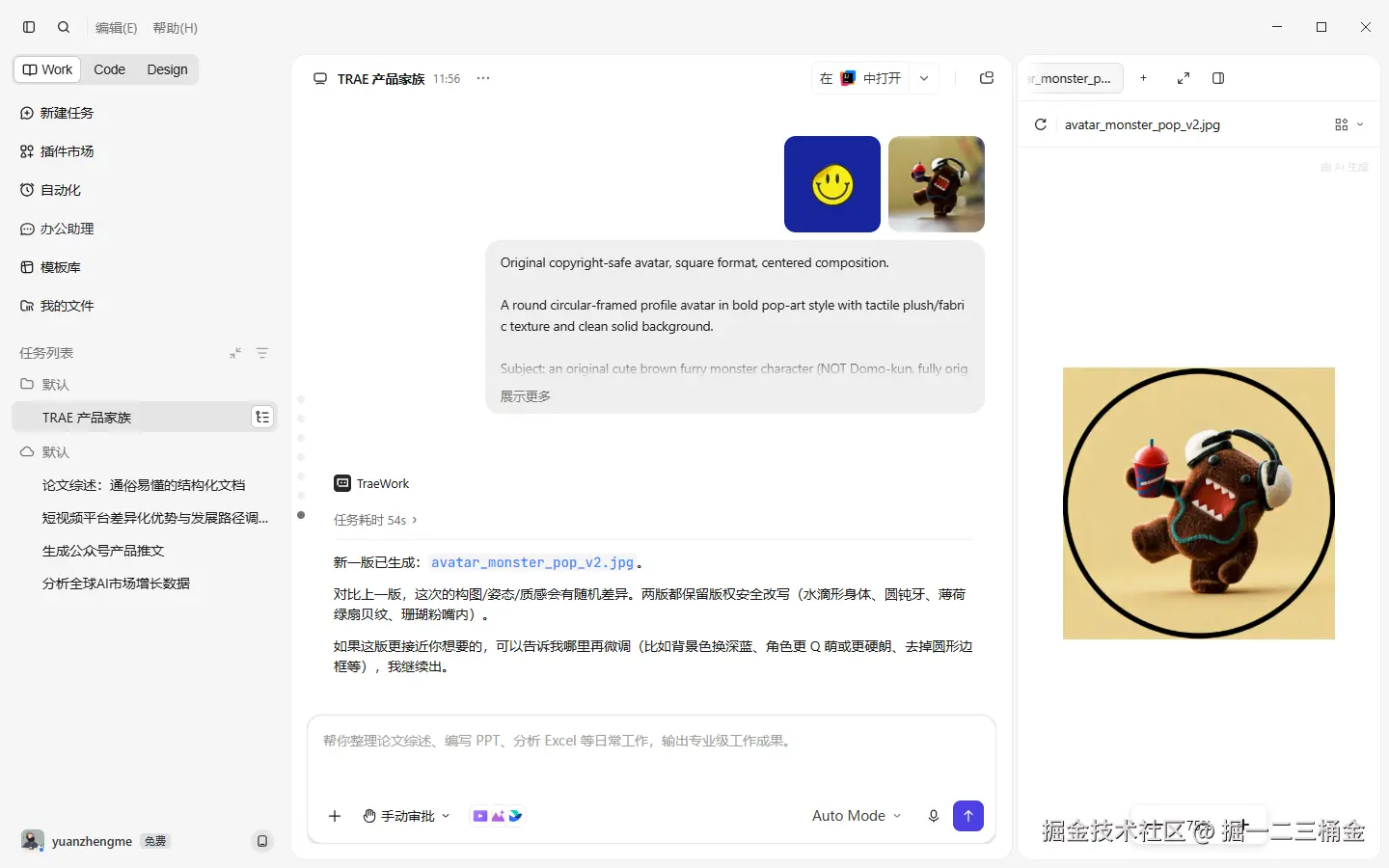Open the search magnifier in title bar

(64, 27)
